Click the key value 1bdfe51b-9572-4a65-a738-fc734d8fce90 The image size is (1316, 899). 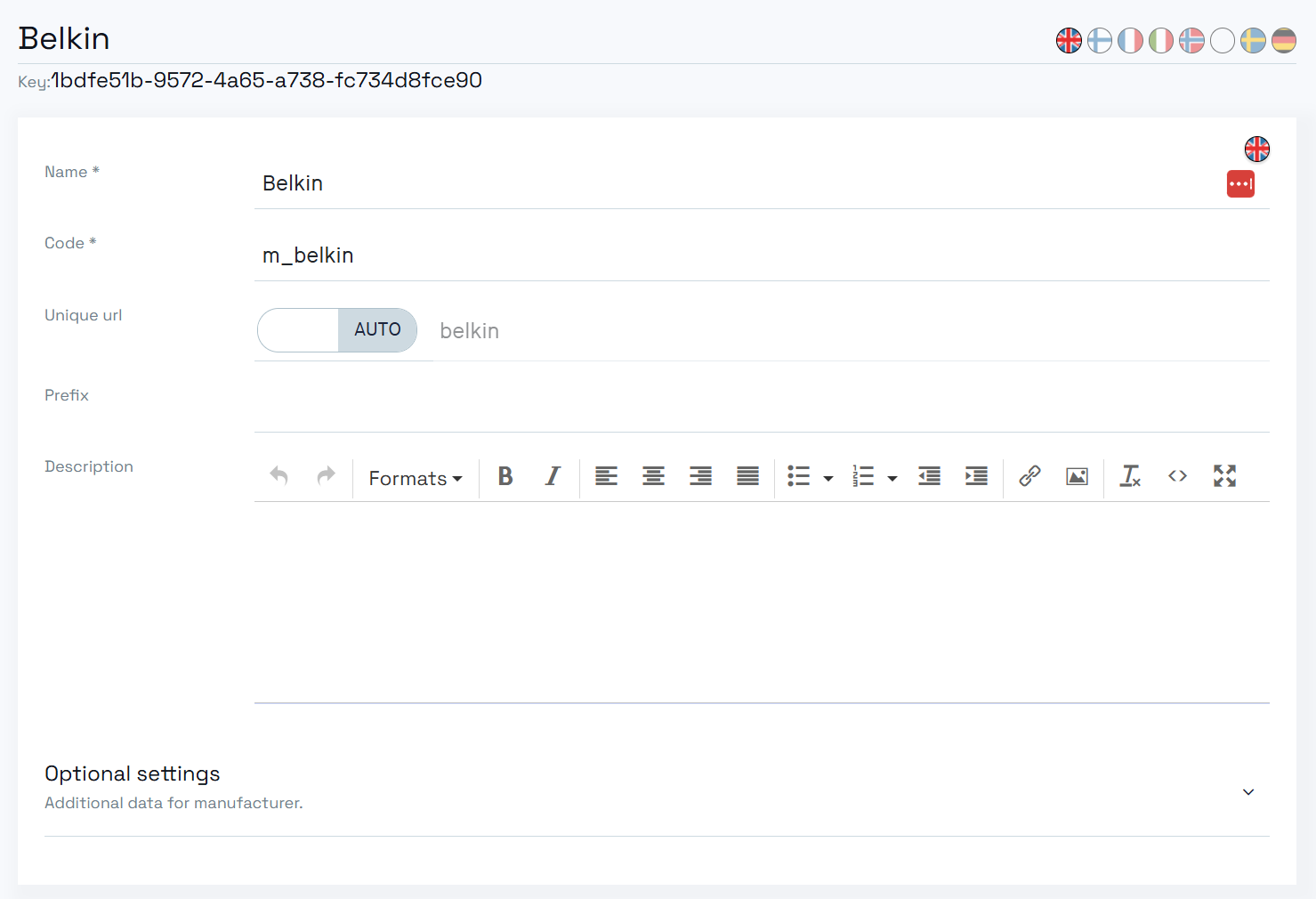click(x=267, y=80)
